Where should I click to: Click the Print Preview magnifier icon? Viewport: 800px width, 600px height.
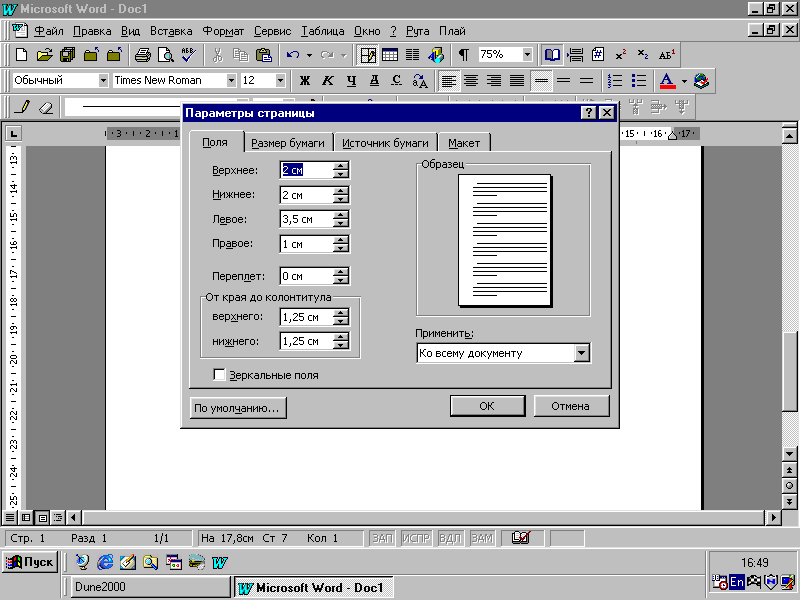[x=165, y=55]
